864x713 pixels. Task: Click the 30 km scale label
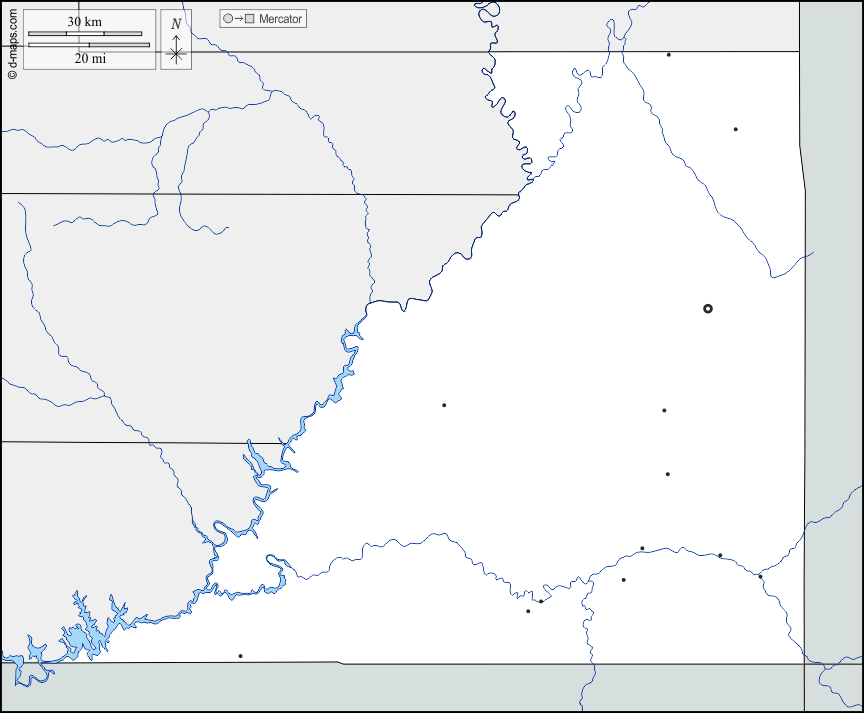(x=85, y=21)
